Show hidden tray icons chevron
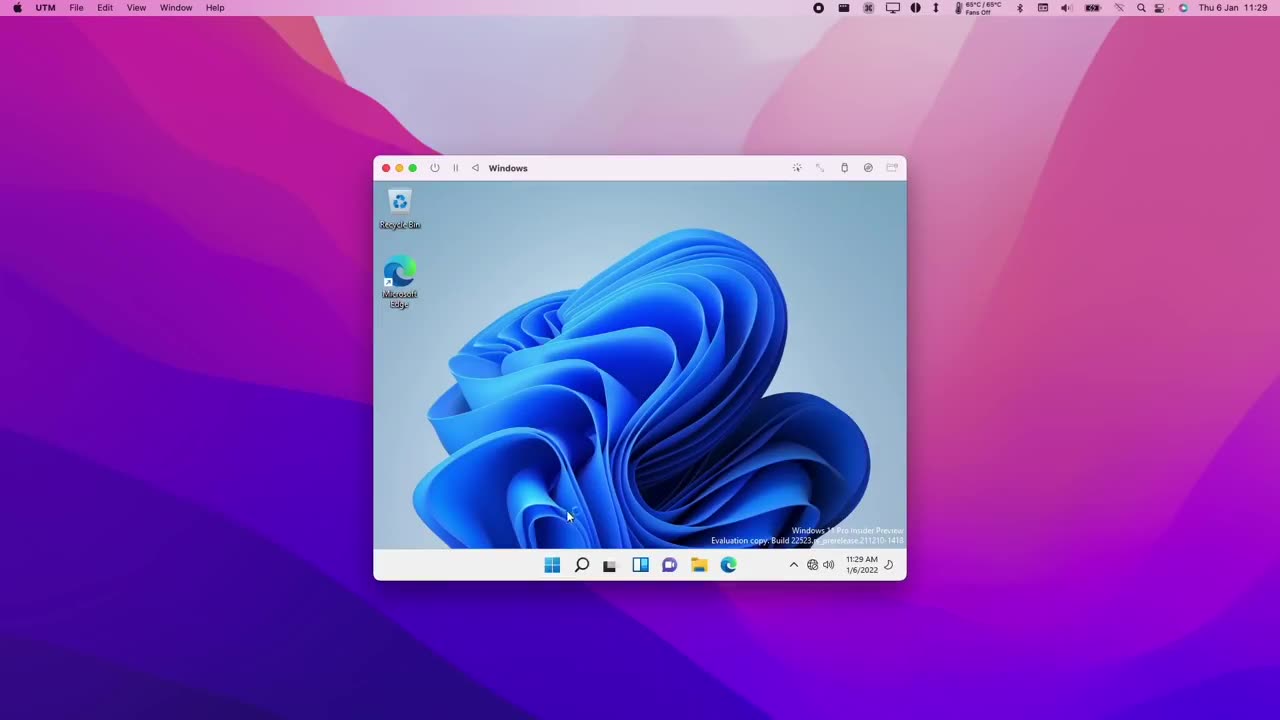The image size is (1280, 720). [x=794, y=565]
